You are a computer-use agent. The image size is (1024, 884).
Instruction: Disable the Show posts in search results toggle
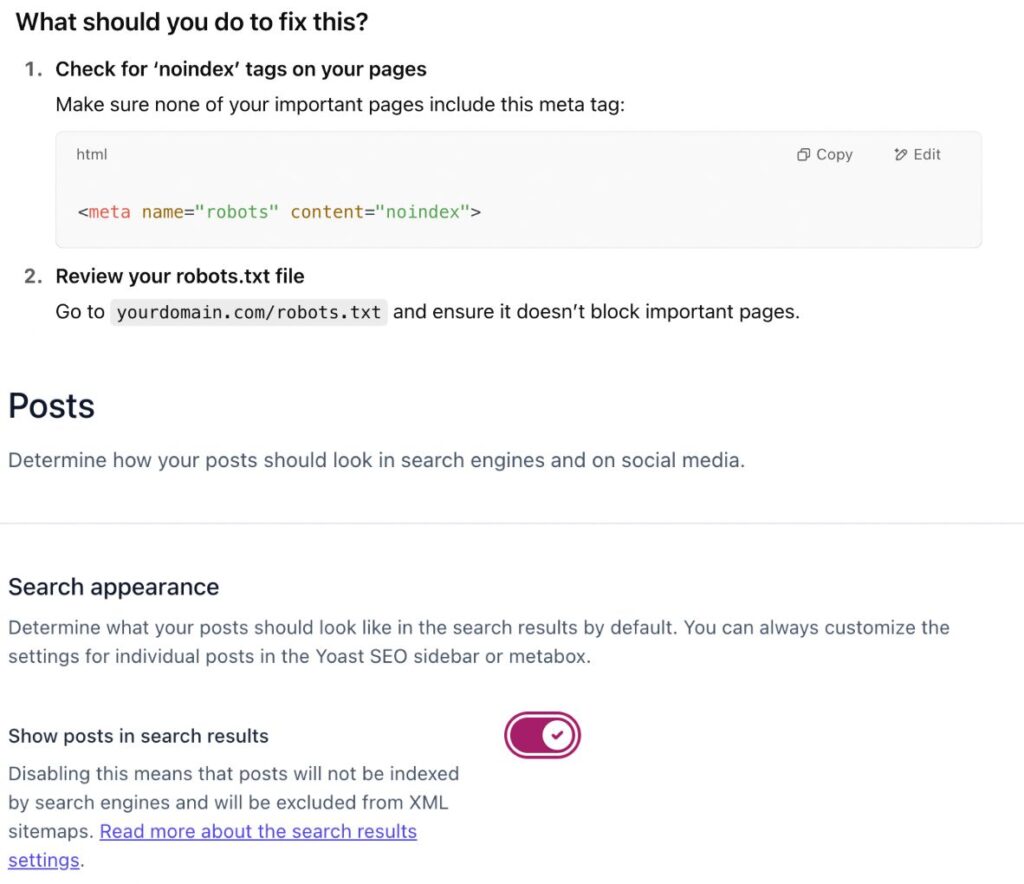542,735
